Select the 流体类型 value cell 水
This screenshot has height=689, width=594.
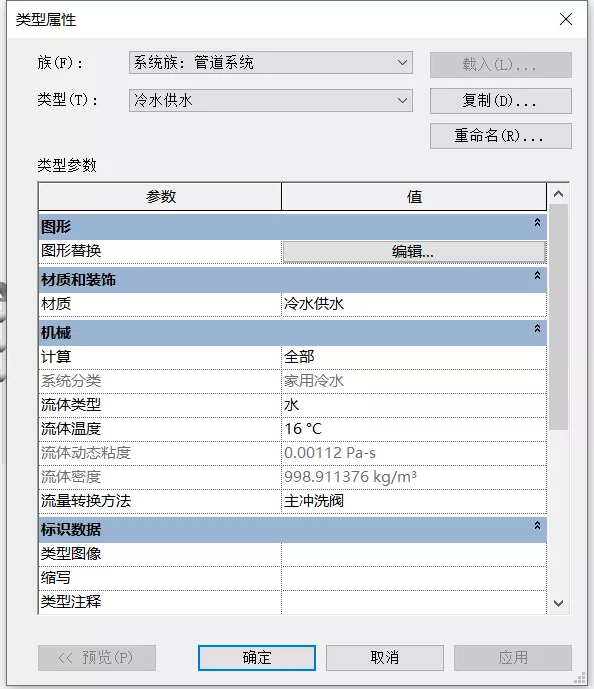click(x=414, y=405)
